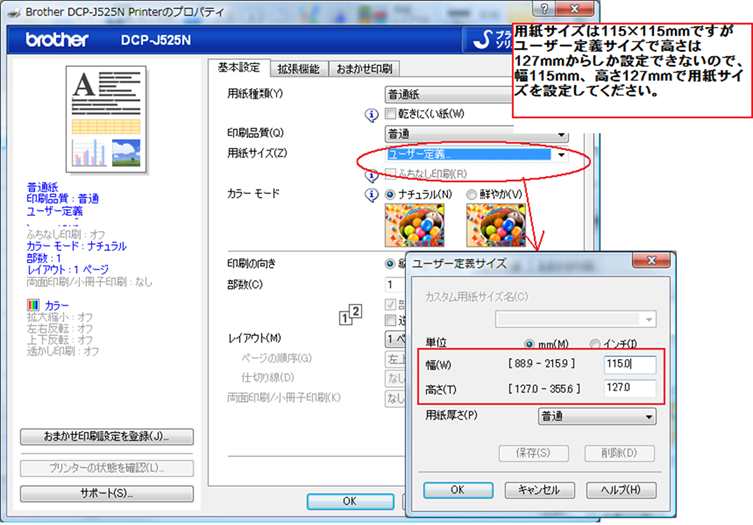753x525 pixels.
Task: Click the 高さ(T) height input field
Action: [630, 388]
